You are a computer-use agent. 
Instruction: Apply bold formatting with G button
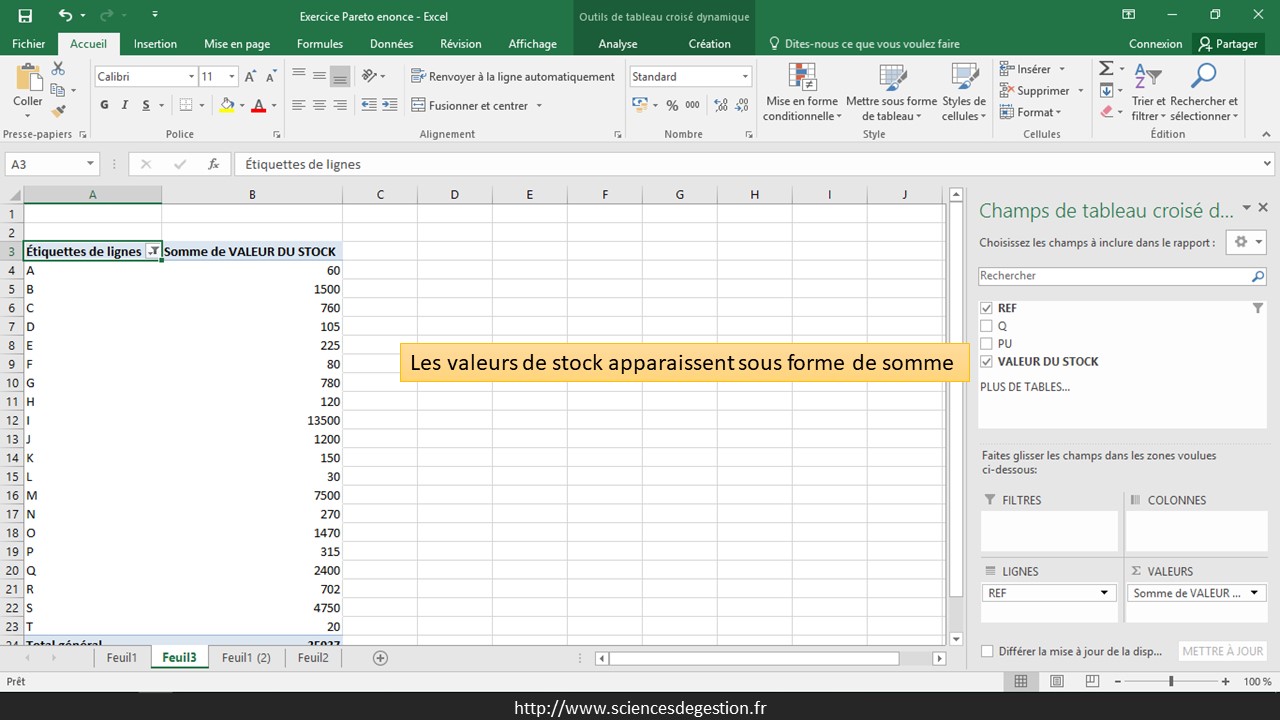[x=104, y=105]
